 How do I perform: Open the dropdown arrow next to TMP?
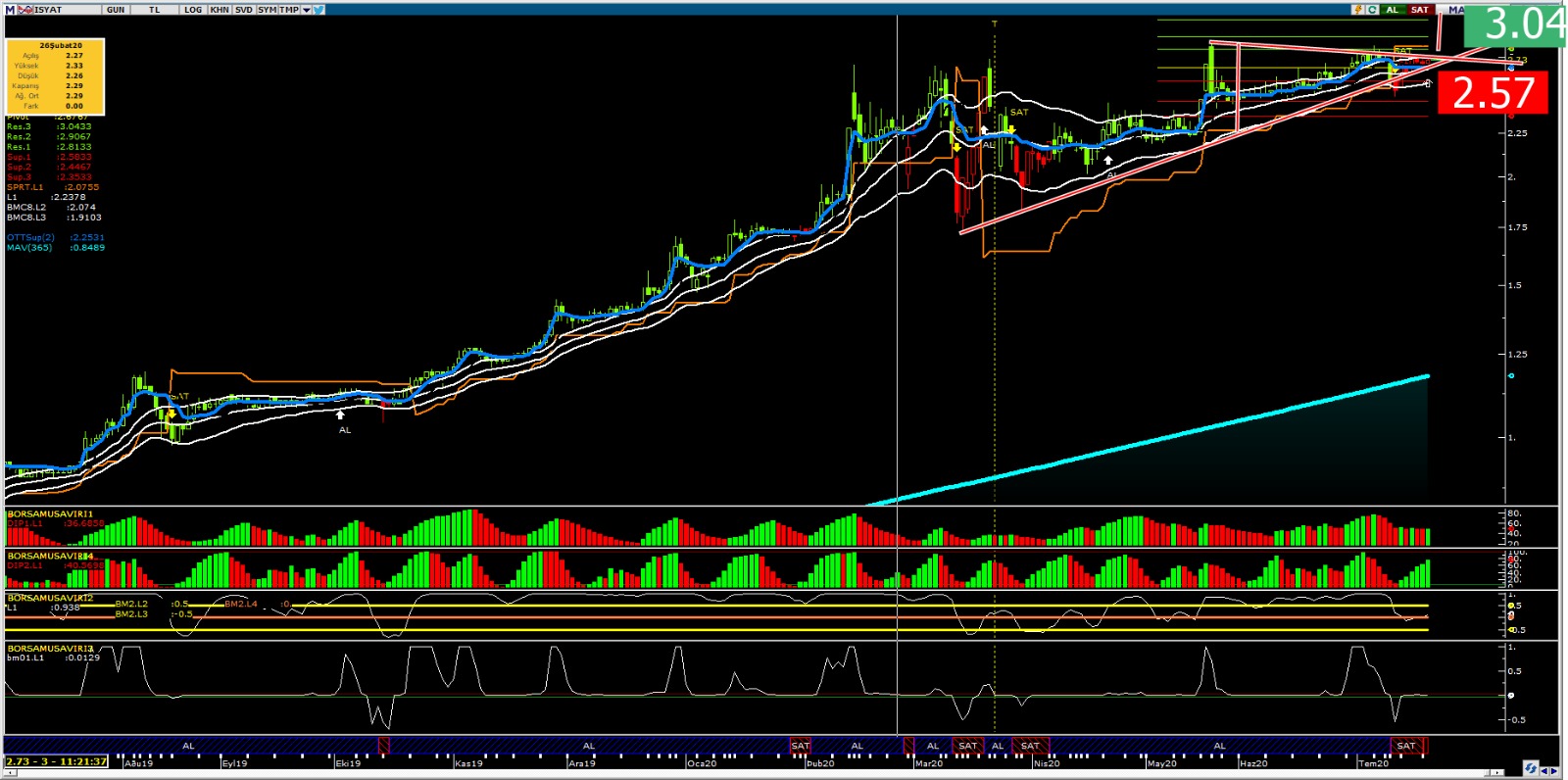307,10
